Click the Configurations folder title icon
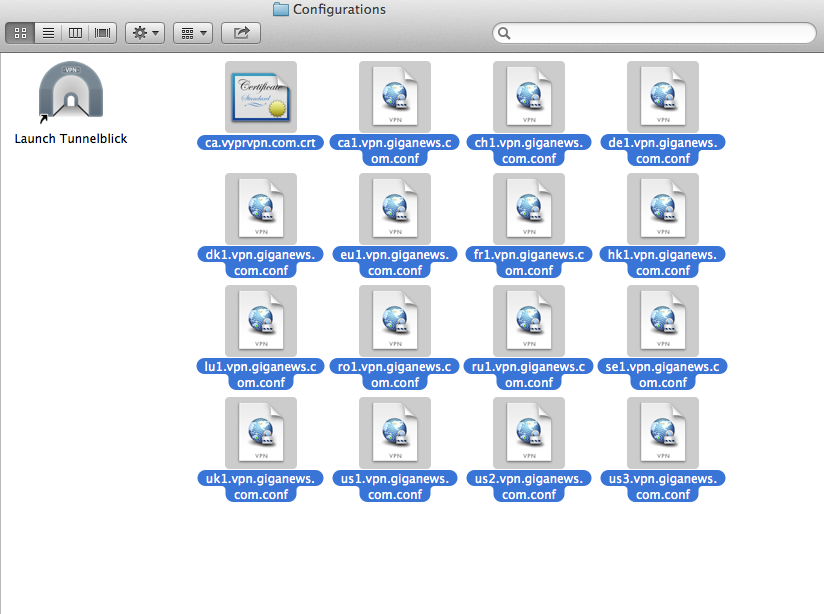The width and height of the screenshot is (824, 614). point(281,9)
